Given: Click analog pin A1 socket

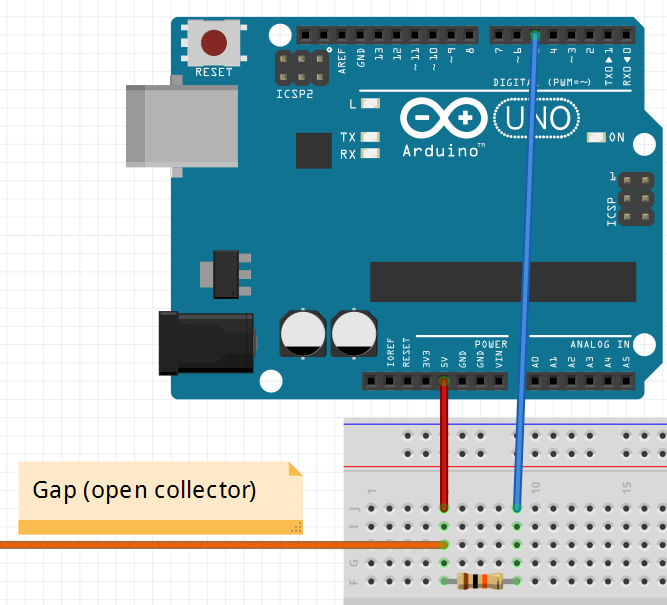Looking at the screenshot, I should [553, 381].
